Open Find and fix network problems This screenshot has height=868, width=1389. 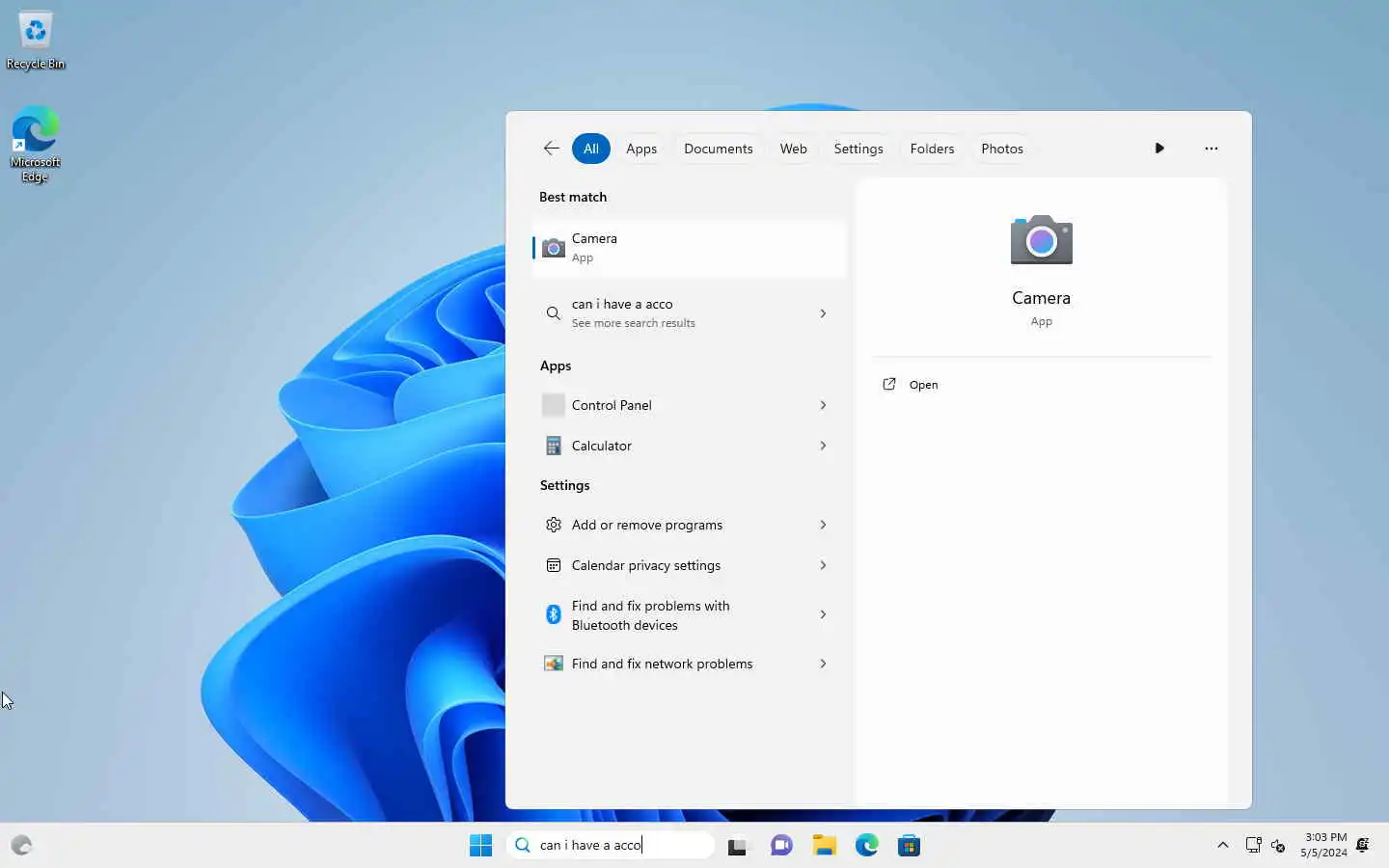(689, 664)
